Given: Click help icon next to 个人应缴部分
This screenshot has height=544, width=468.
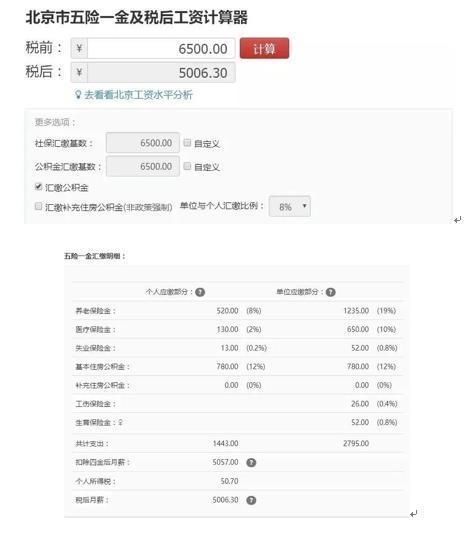Looking at the screenshot, I should [200, 292].
